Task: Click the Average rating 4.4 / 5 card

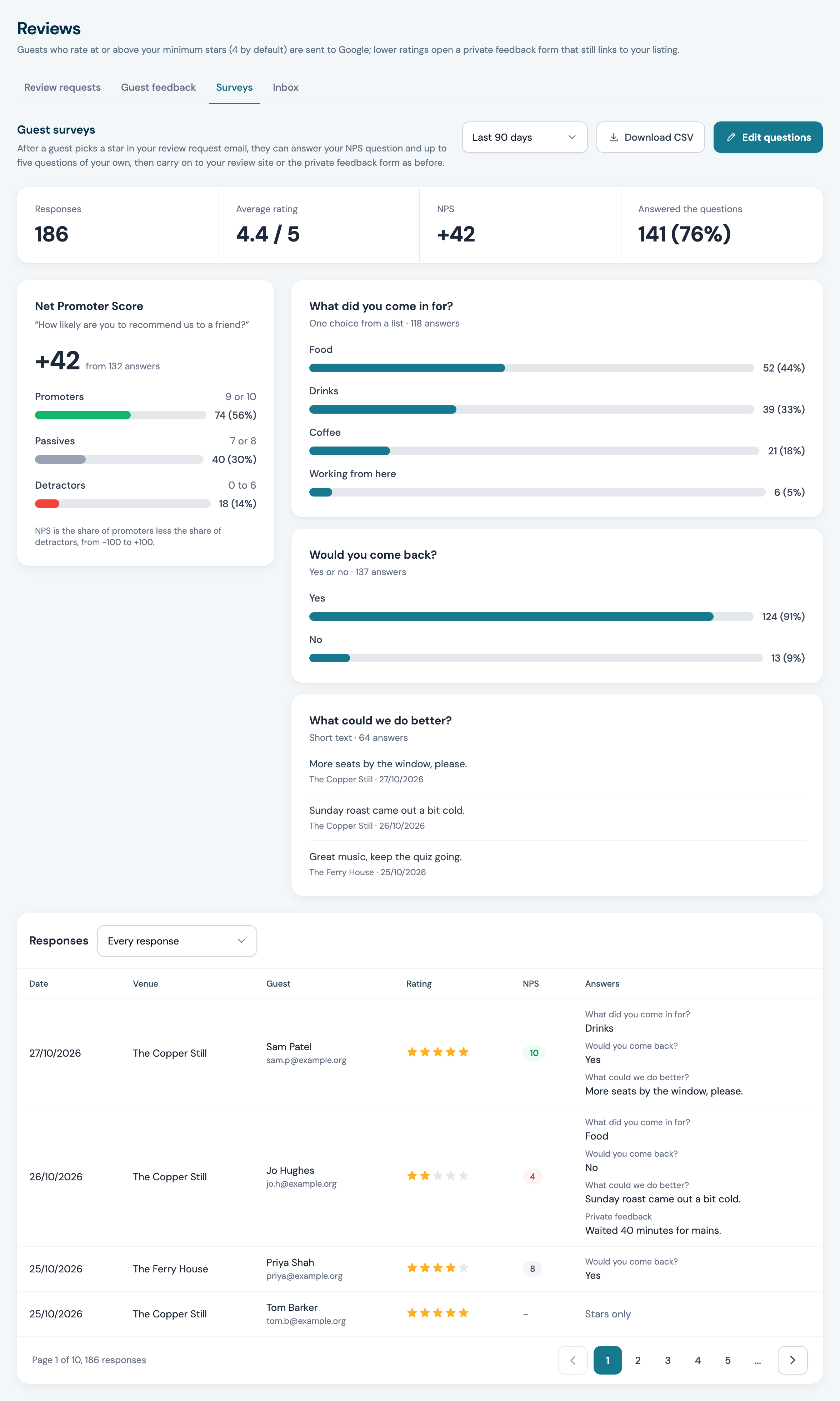Action: tap(319, 225)
